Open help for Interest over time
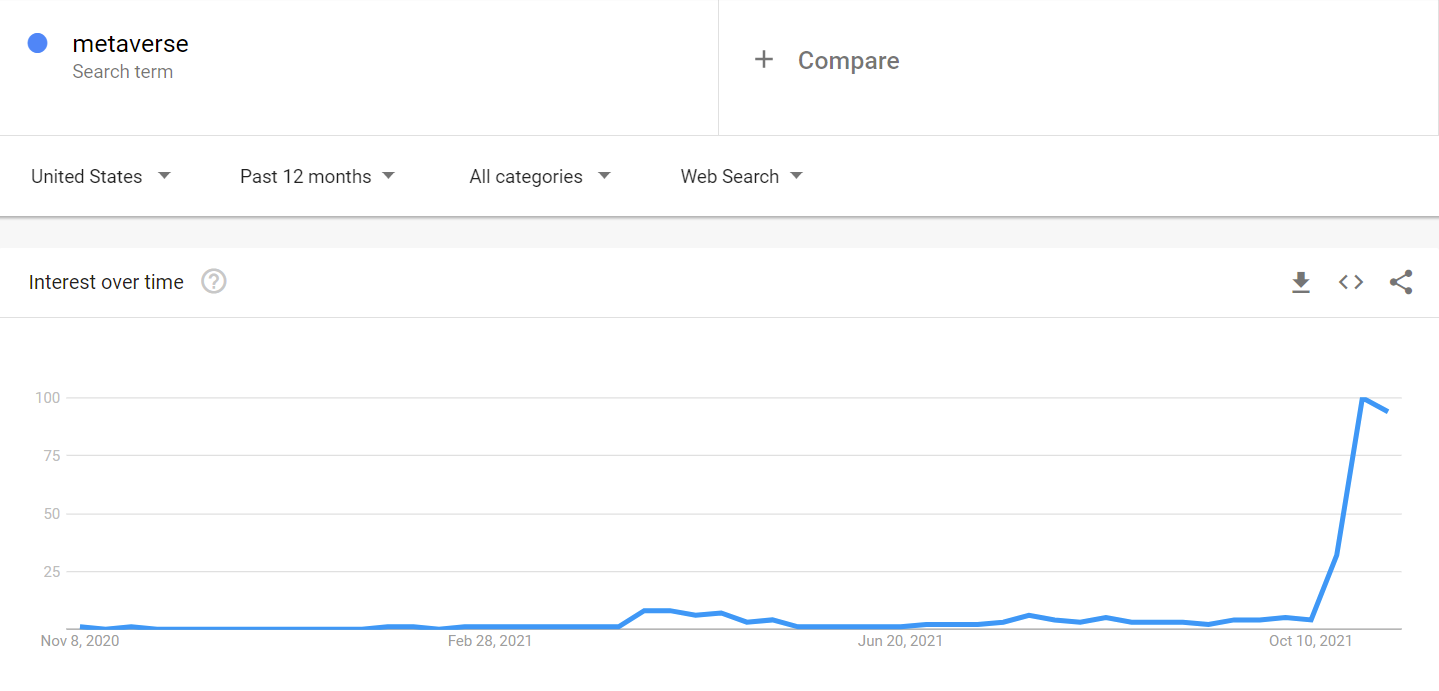The width and height of the screenshot is (1439, 691). [214, 282]
